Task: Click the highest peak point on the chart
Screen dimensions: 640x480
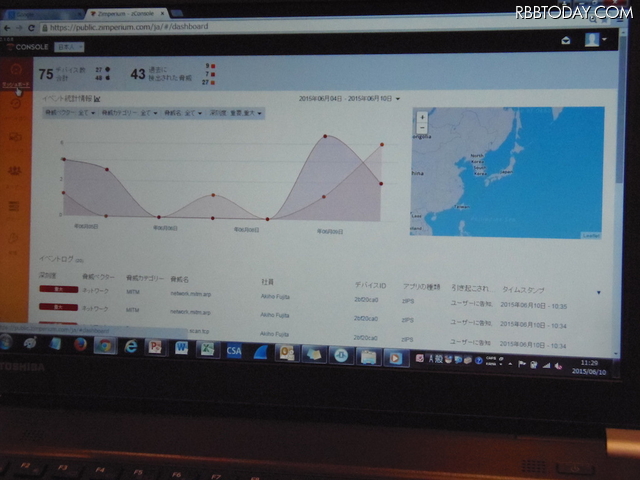Action: [x=325, y=136]
